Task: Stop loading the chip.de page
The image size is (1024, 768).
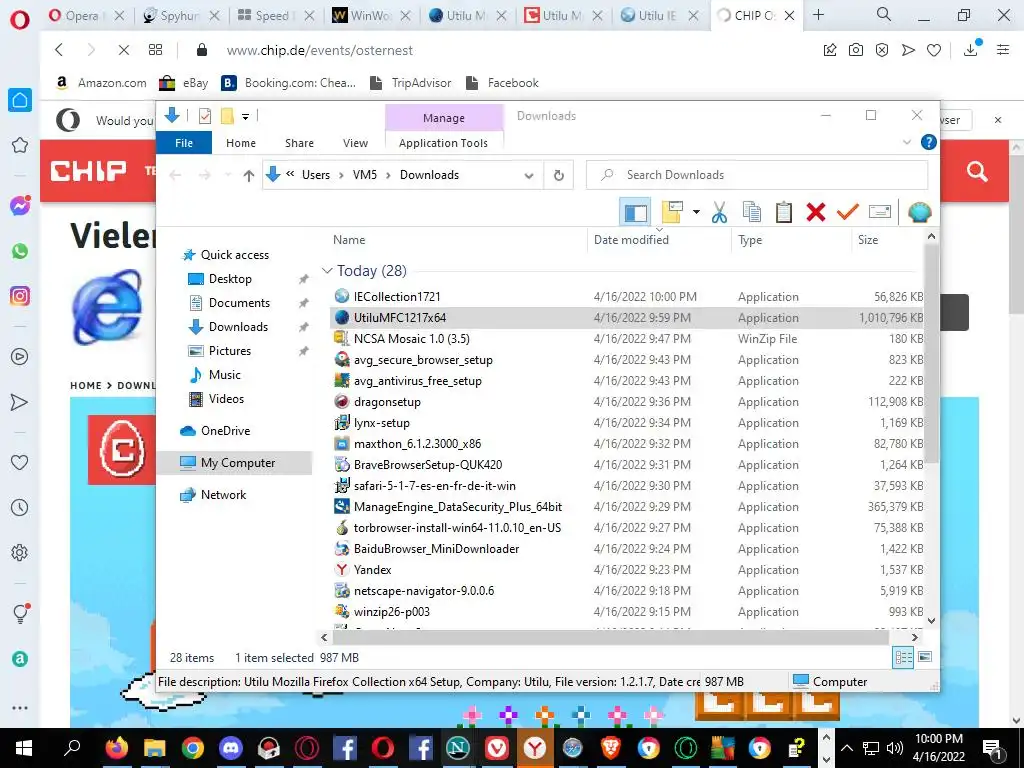Action: [x=123, y=50]
